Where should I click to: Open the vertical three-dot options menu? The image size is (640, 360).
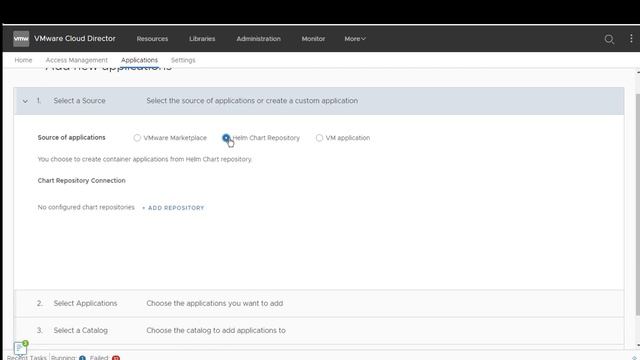coord(631,38)
